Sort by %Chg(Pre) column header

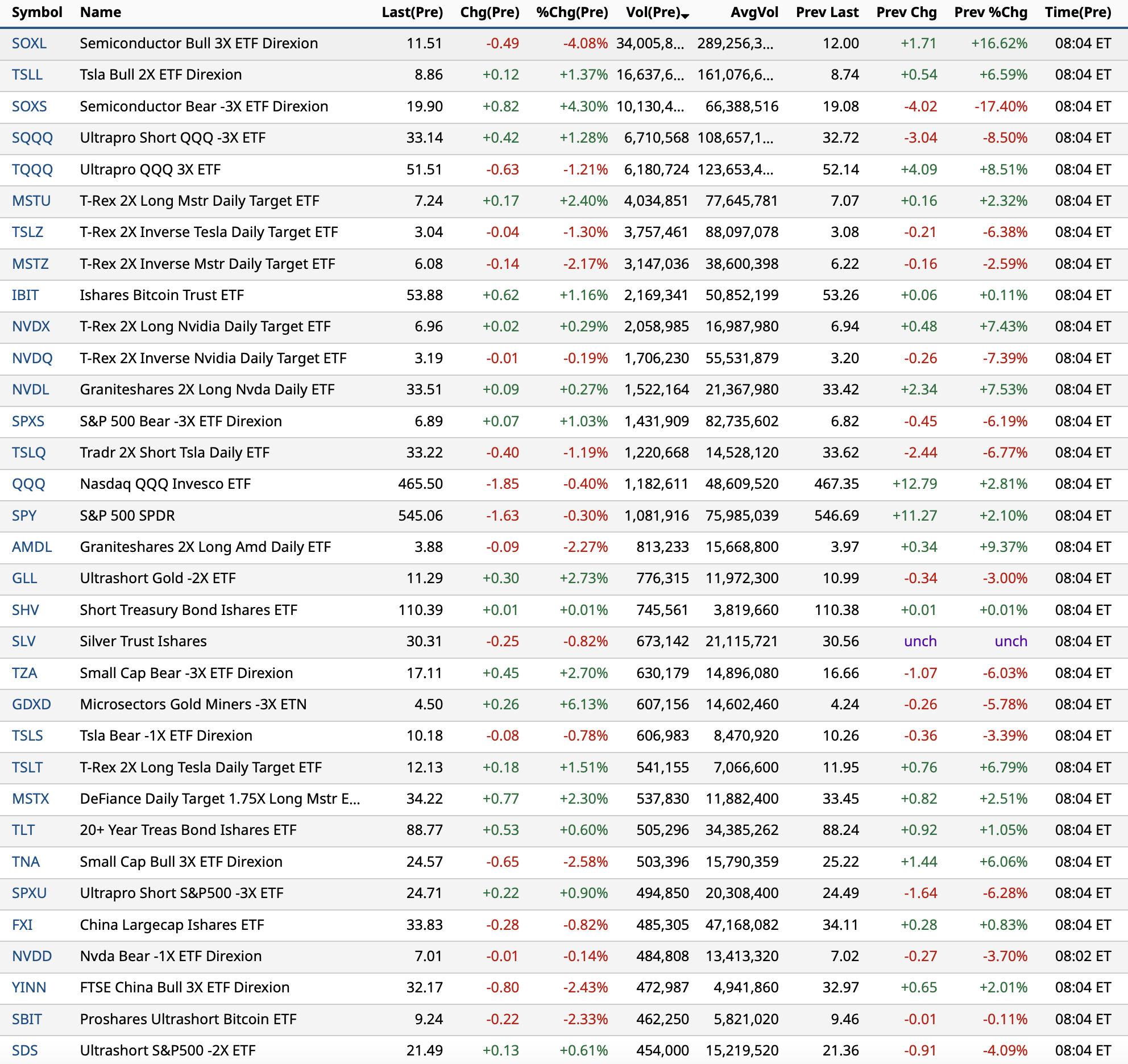pos(572,13)
